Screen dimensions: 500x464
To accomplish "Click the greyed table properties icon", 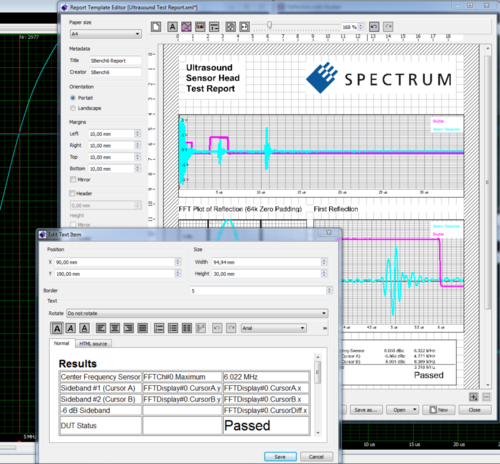I will click(201, 328).
